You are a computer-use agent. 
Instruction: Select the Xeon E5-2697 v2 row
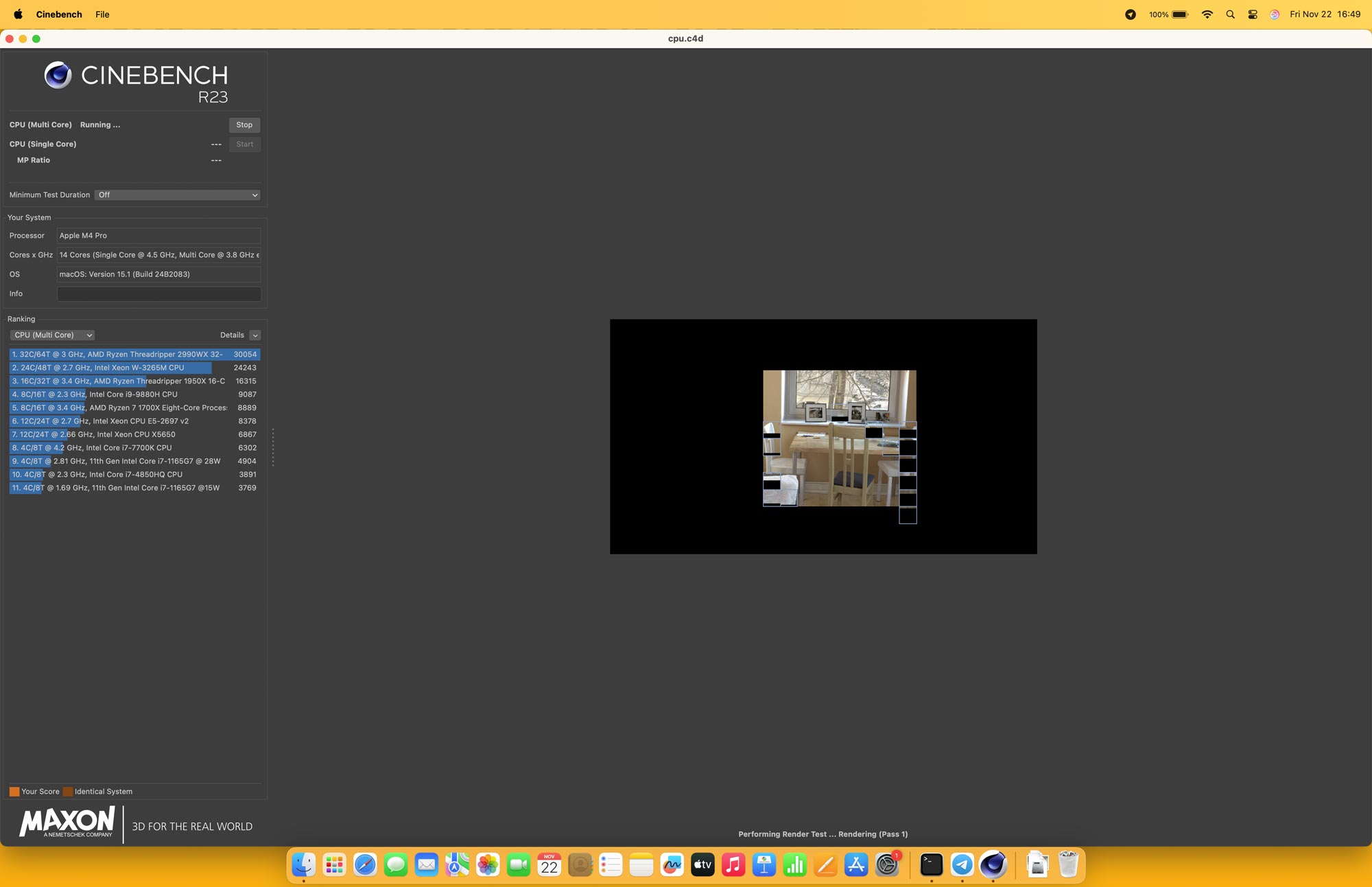pos(134,421)
